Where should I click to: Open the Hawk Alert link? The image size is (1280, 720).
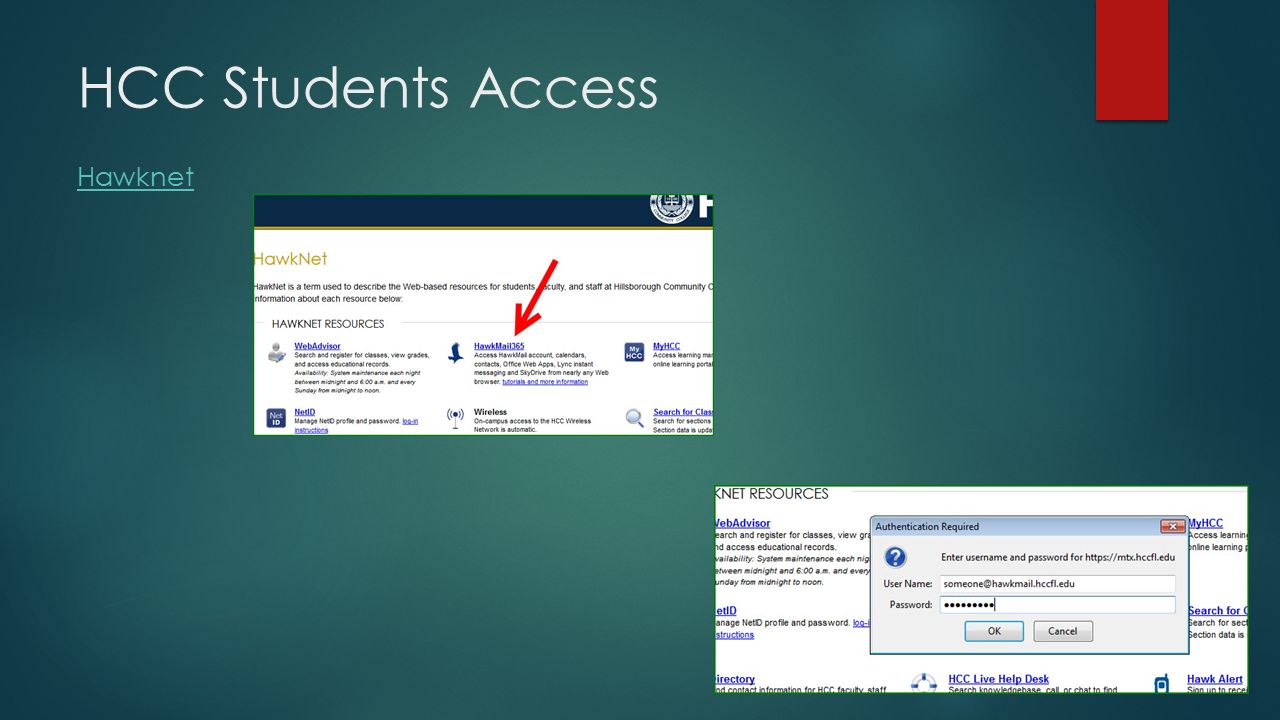[x=1215, y=680]
